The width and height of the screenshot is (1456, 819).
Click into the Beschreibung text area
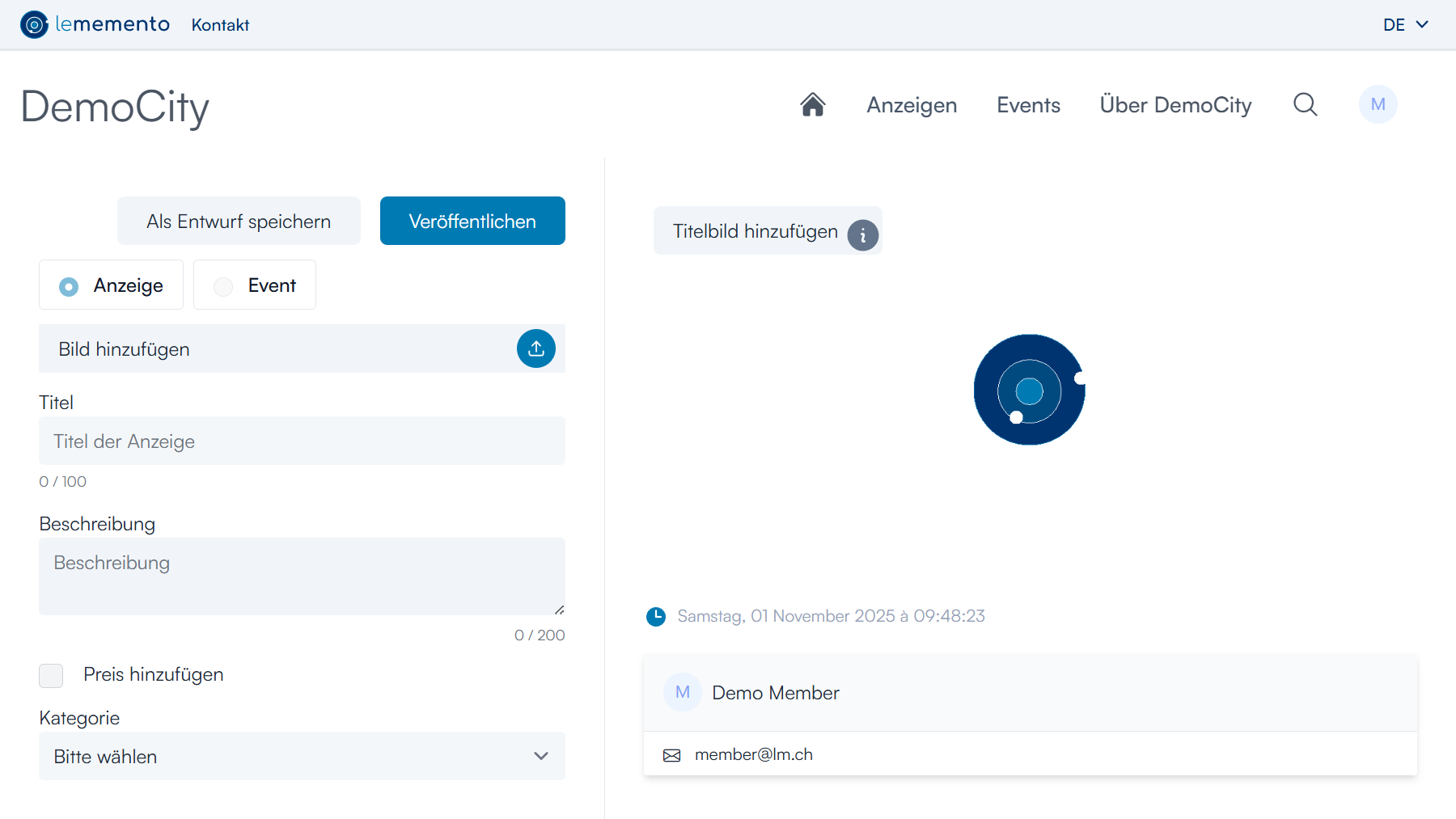tap(302, 576)
